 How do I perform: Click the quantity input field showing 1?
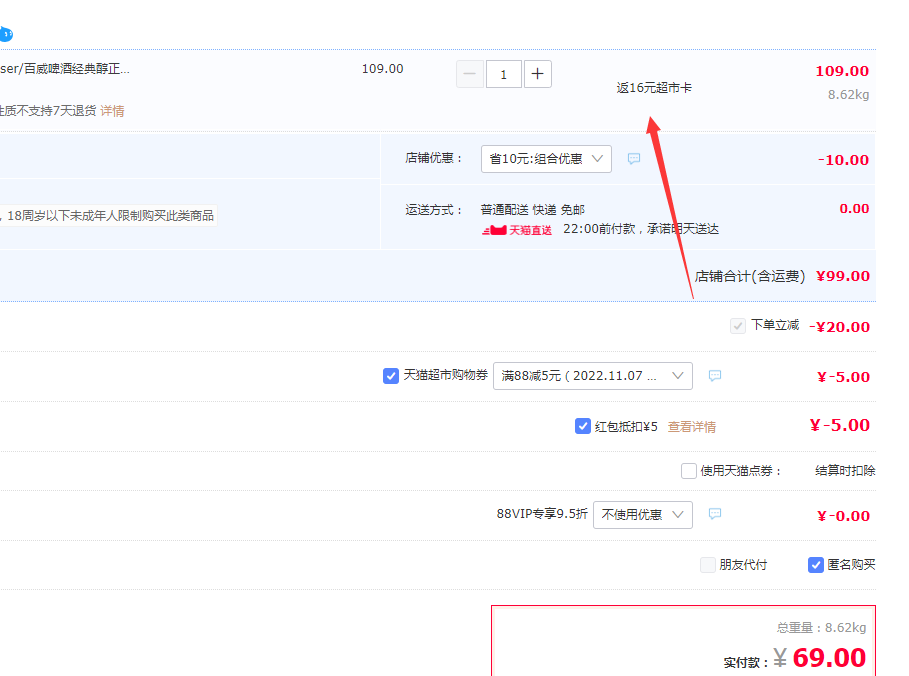pos(503,74)
